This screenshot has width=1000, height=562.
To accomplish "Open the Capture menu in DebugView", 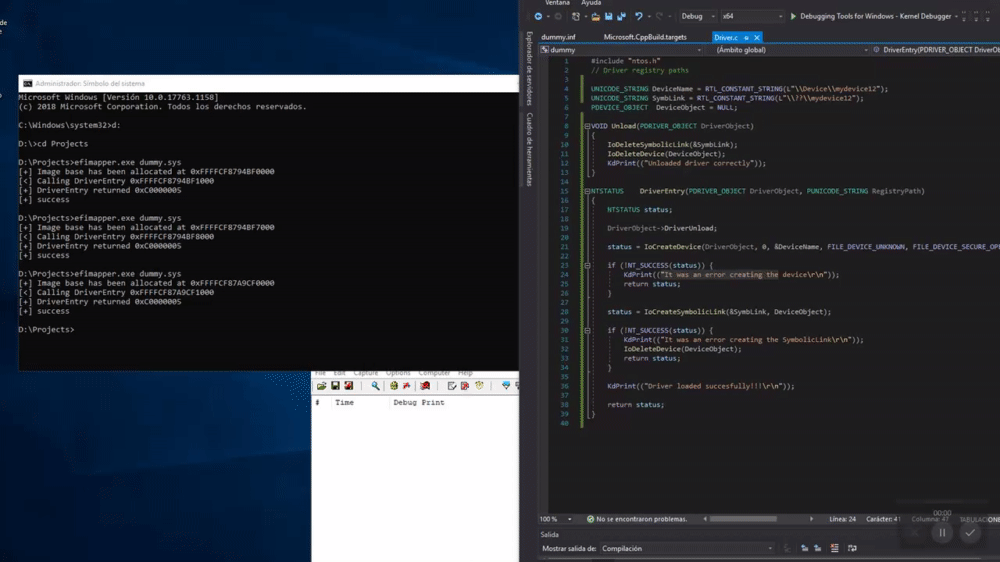I will tap(366, 373).
